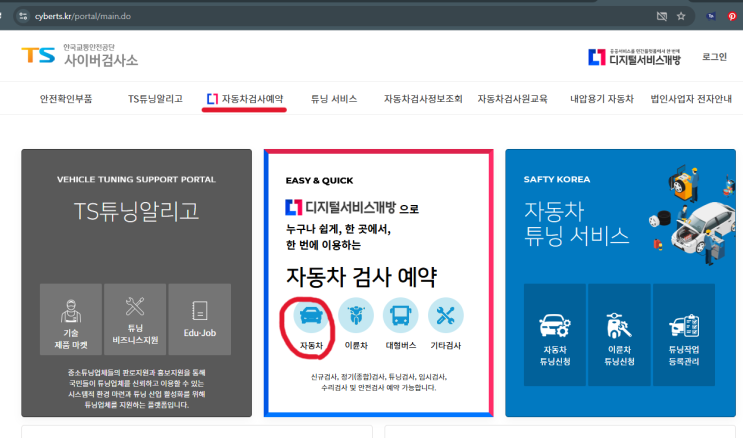Open 튜닝작업 등록관리 tile
Image resolution: width=743 pixels, height=438 pixels.
(x=684, y=335)
